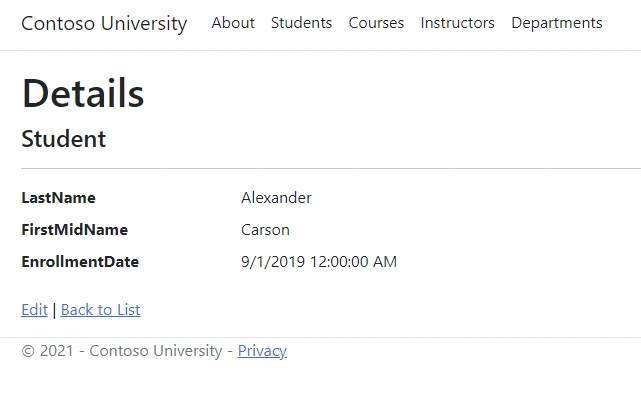The height and width of the screenshot is (393, 641).
Task: Navigate to Courses in navbar
Action: point(376,23)
